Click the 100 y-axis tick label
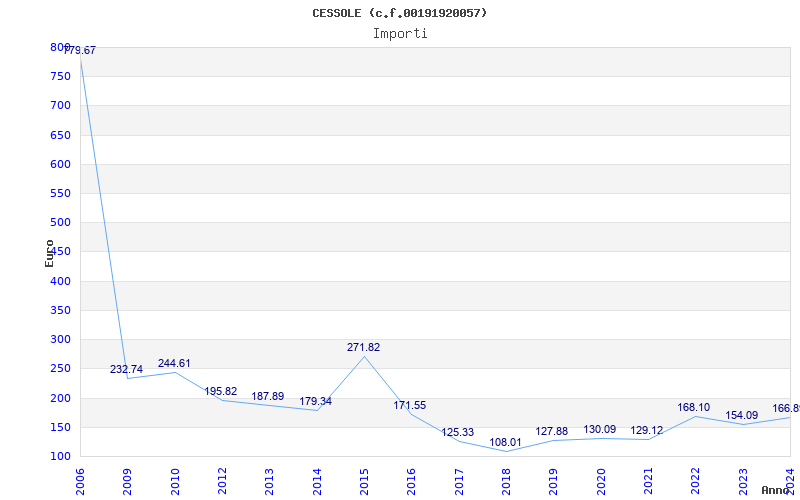The image size is (800, 500). click(x=60, y=456)
